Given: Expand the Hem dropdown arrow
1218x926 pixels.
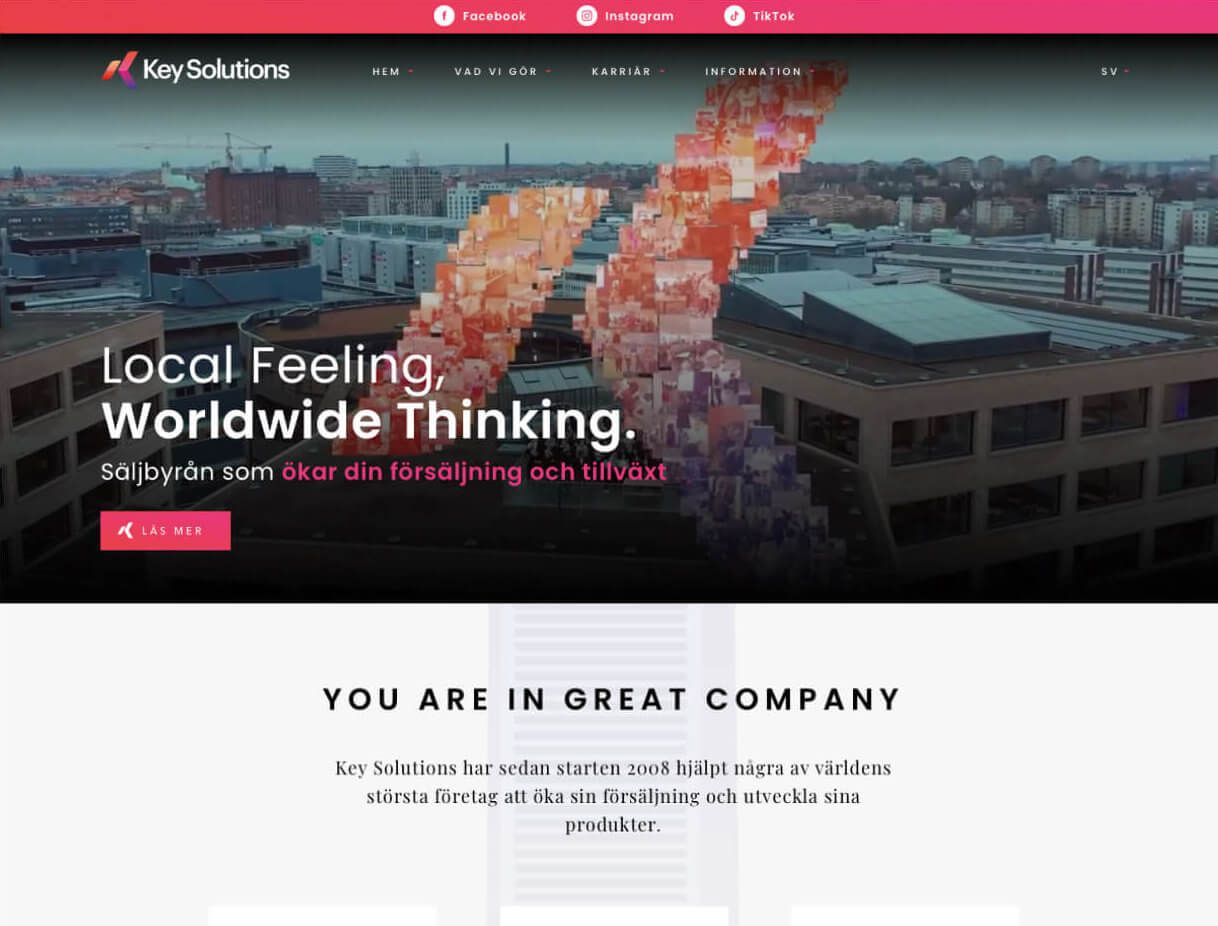Looking at the screenshot, I should pos(411,72).
